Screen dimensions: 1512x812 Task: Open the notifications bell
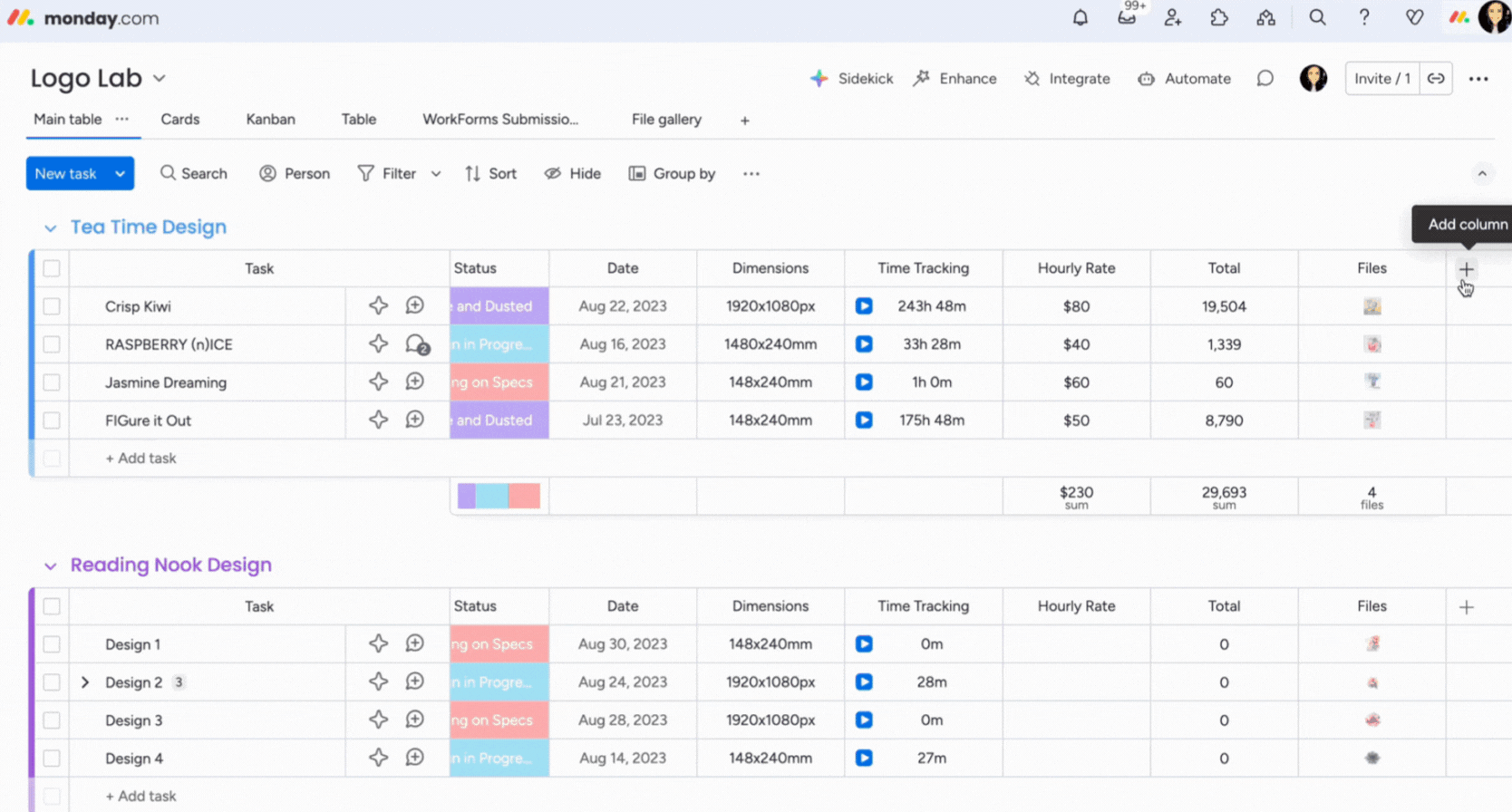(1080, 18)
